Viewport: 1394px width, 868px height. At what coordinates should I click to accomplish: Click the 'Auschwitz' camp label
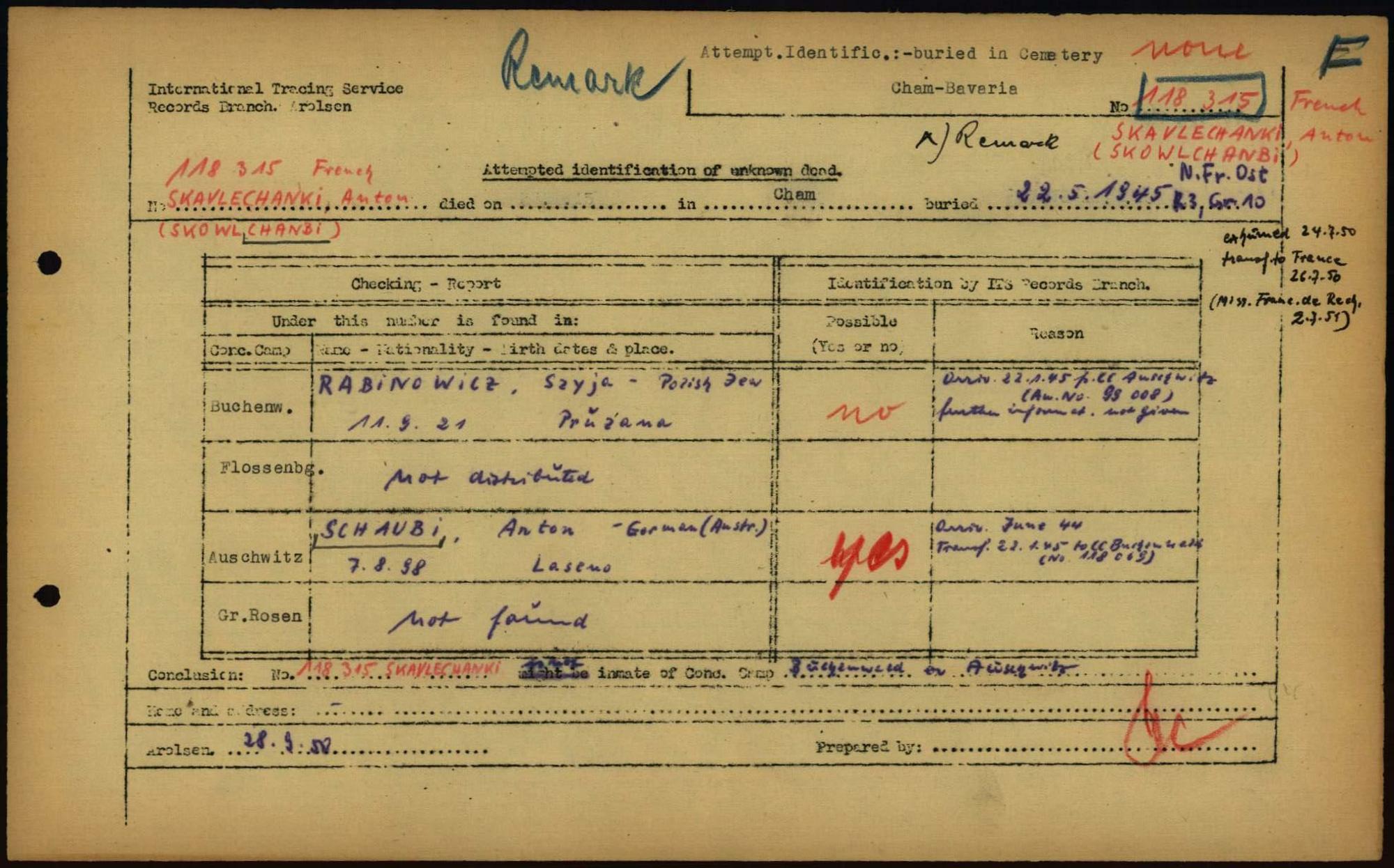[x=255, y=557]
